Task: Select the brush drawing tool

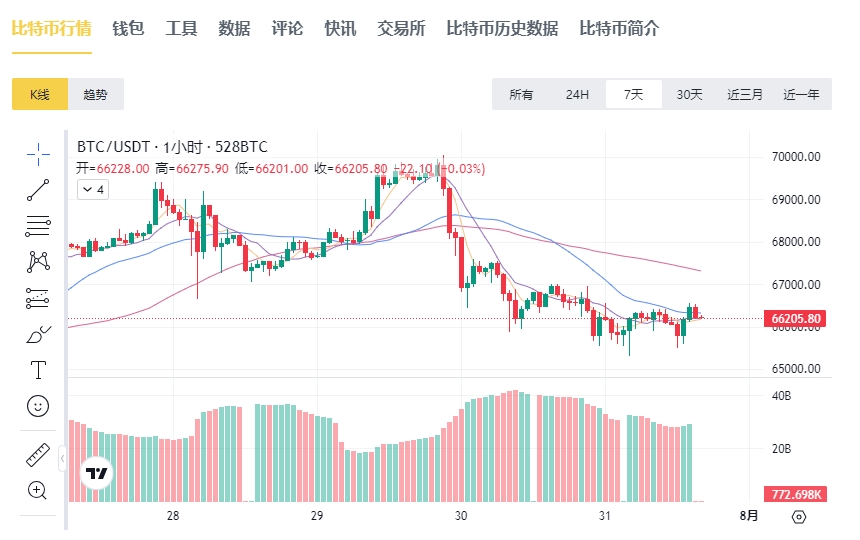Action: coord(38,334)
